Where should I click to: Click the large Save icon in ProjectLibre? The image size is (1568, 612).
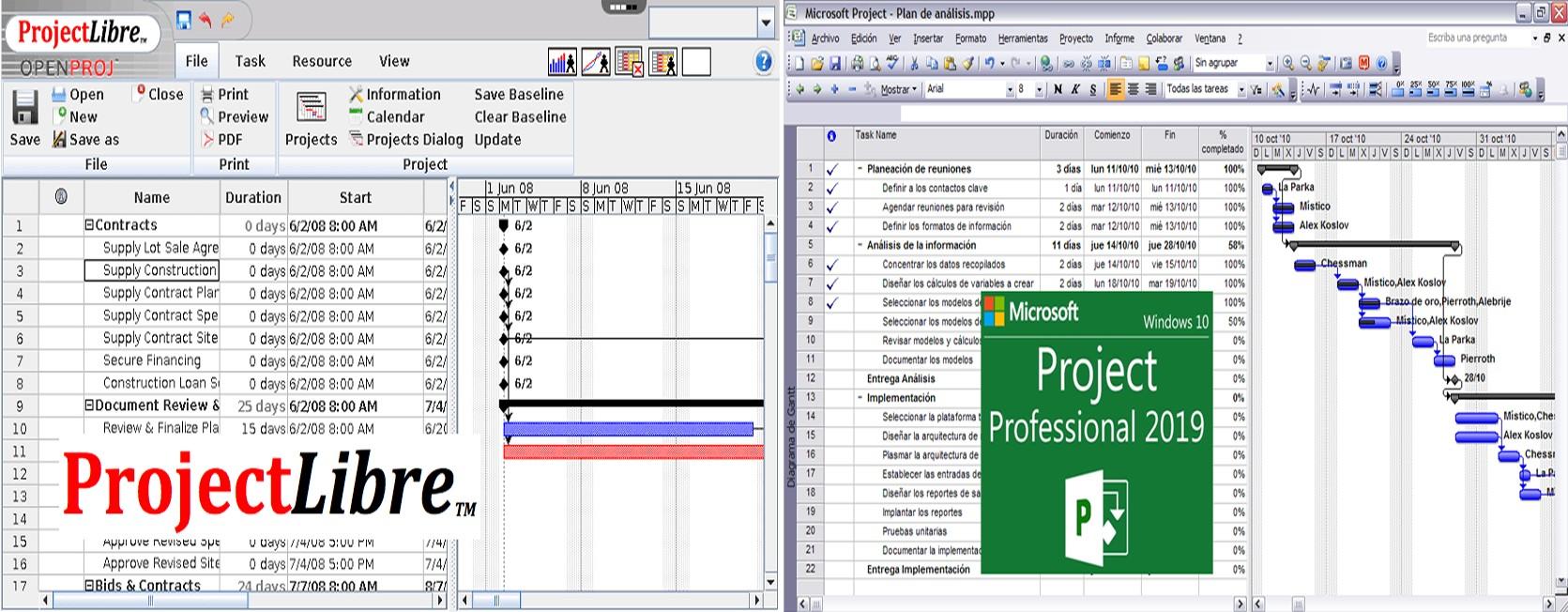(x=24, y=108)
